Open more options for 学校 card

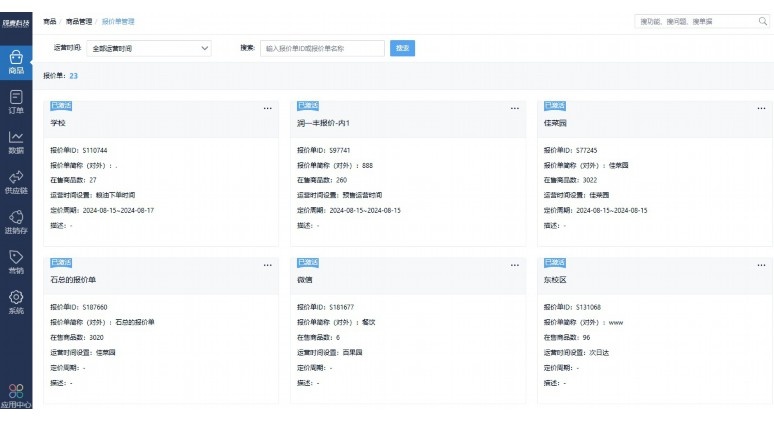(268, 108)
